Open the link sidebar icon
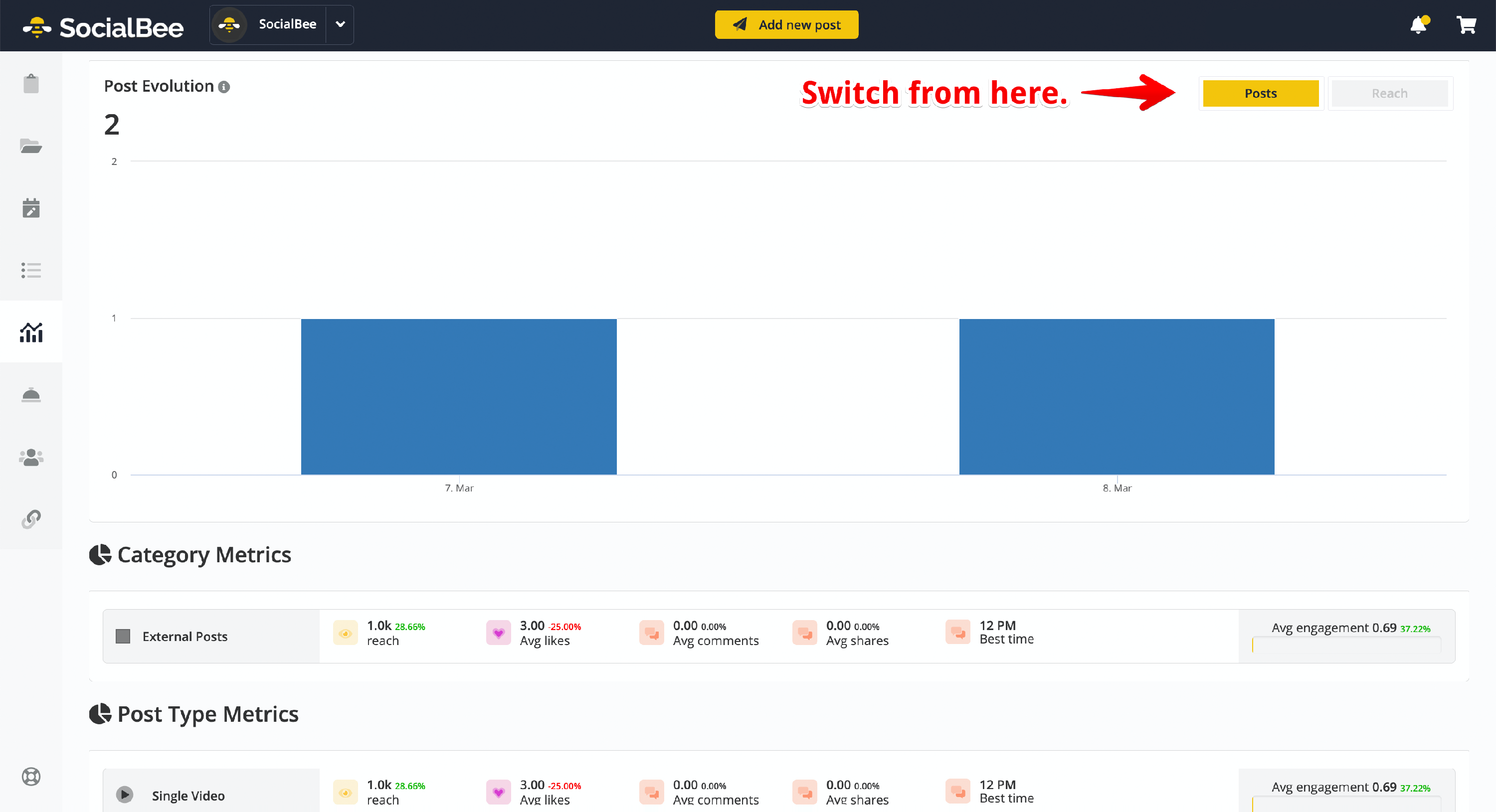 (x=31, y=519)
